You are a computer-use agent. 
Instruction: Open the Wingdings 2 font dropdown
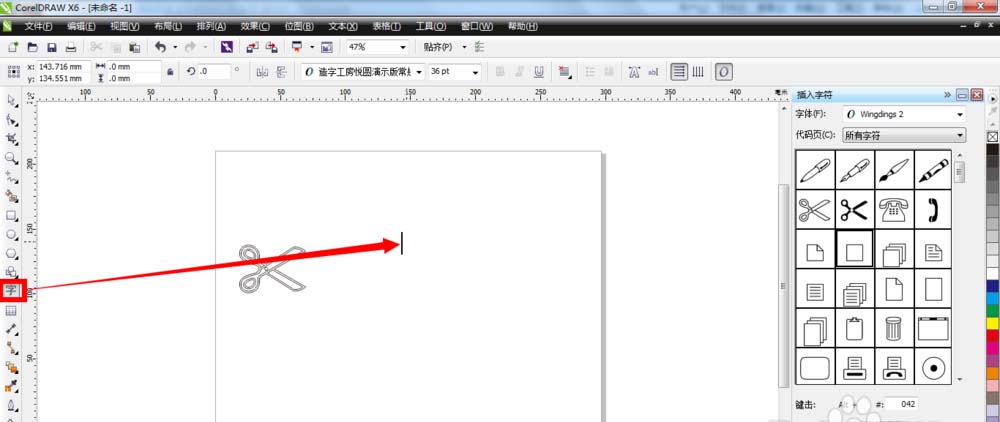960,115
